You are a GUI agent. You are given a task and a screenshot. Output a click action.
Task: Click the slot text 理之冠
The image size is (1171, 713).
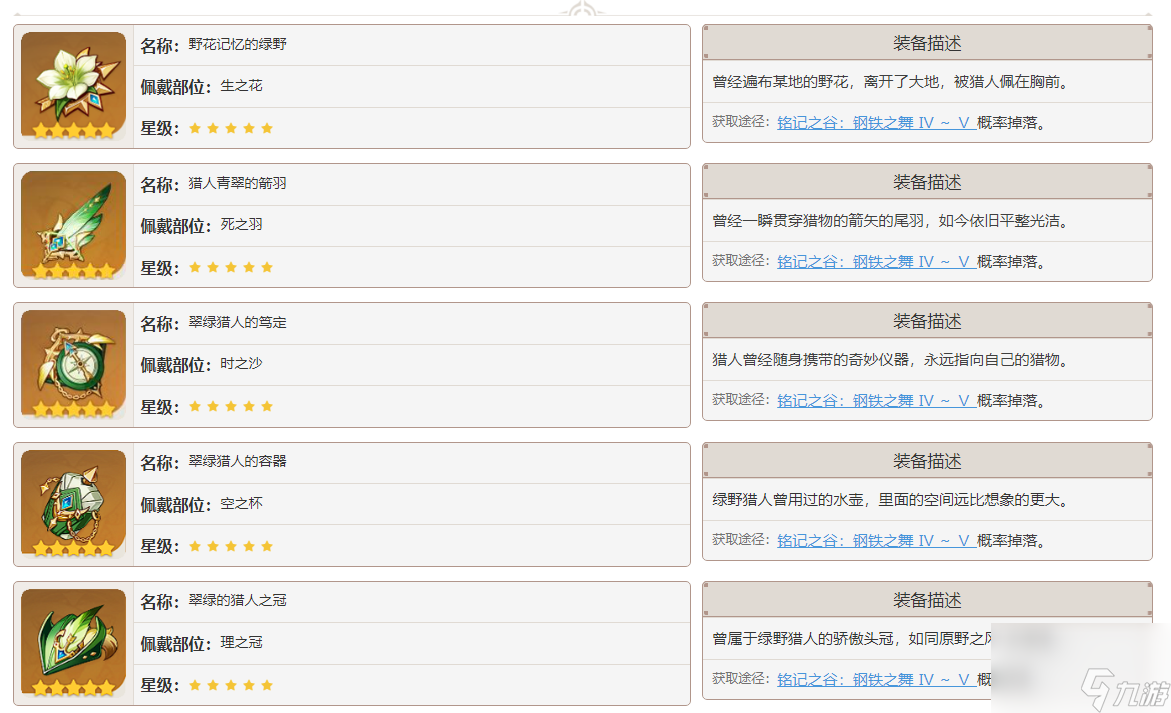coord(241,642)
